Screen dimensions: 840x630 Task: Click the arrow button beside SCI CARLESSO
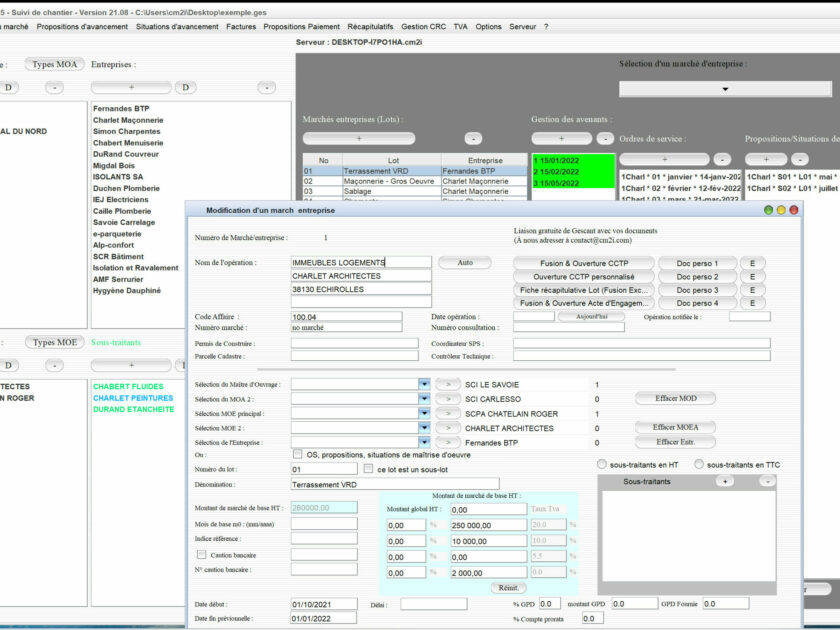[448, 399]
